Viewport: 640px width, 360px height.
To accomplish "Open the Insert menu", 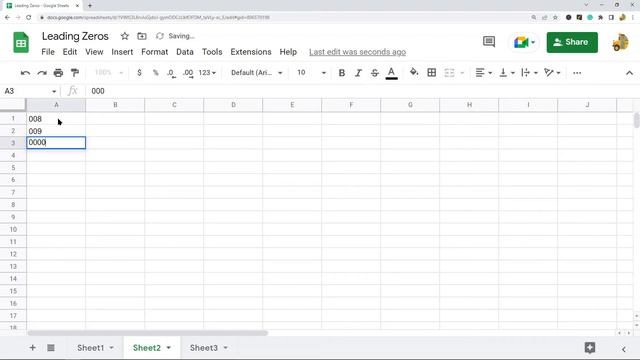I will pos(122,52).
